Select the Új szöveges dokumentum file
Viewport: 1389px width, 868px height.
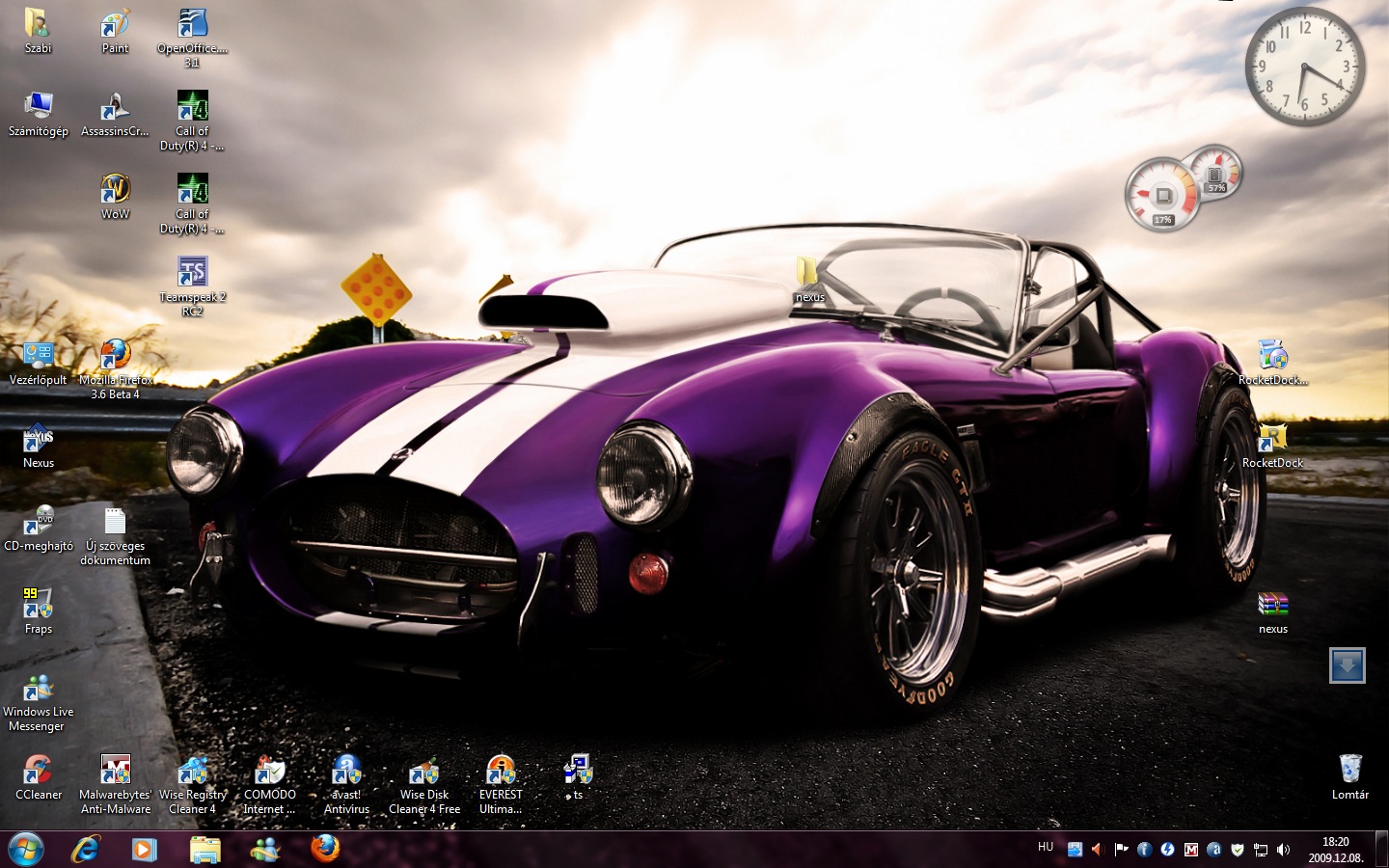pos(115,536)
